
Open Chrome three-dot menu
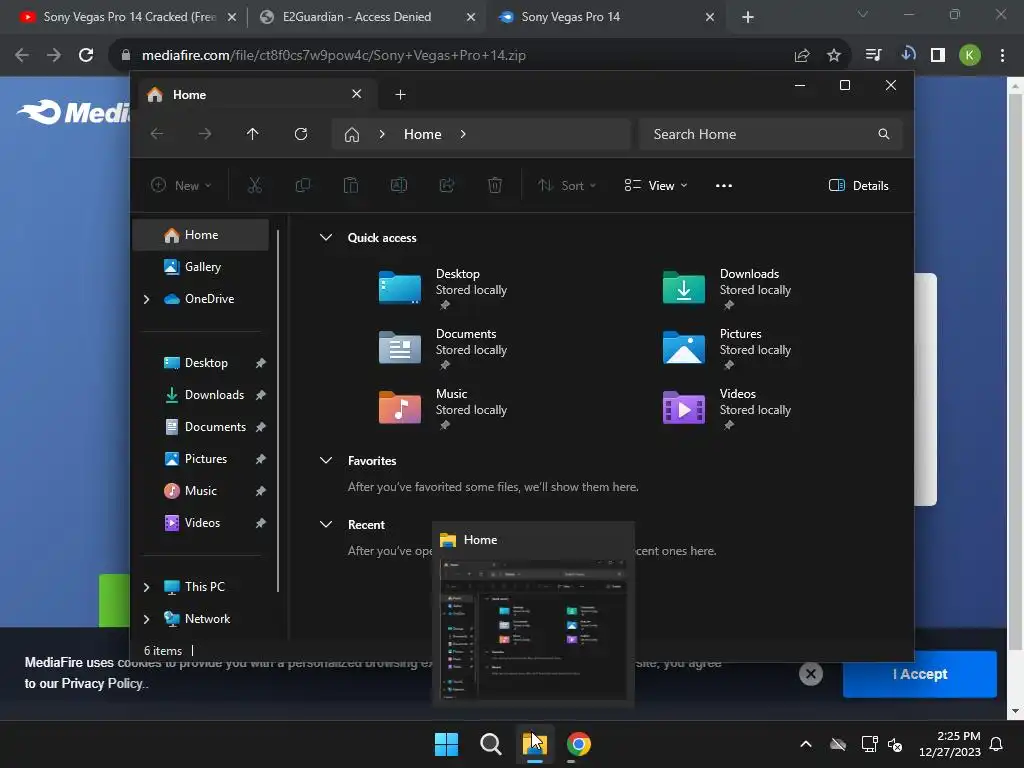coord(1002,56)
